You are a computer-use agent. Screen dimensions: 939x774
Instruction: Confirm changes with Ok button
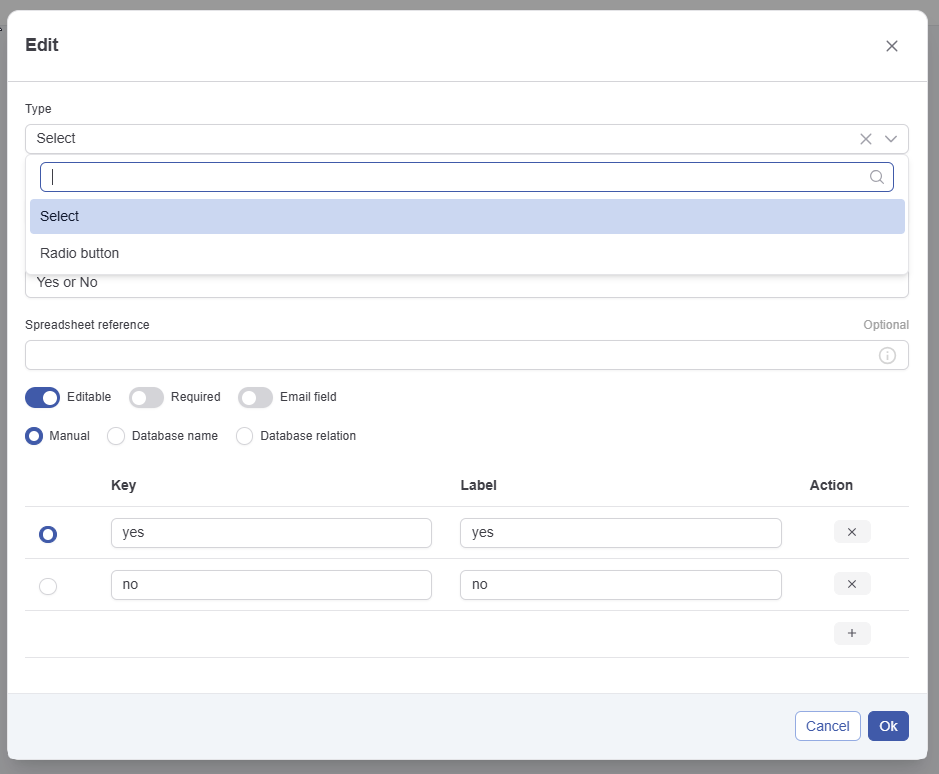tap(888, 726)
